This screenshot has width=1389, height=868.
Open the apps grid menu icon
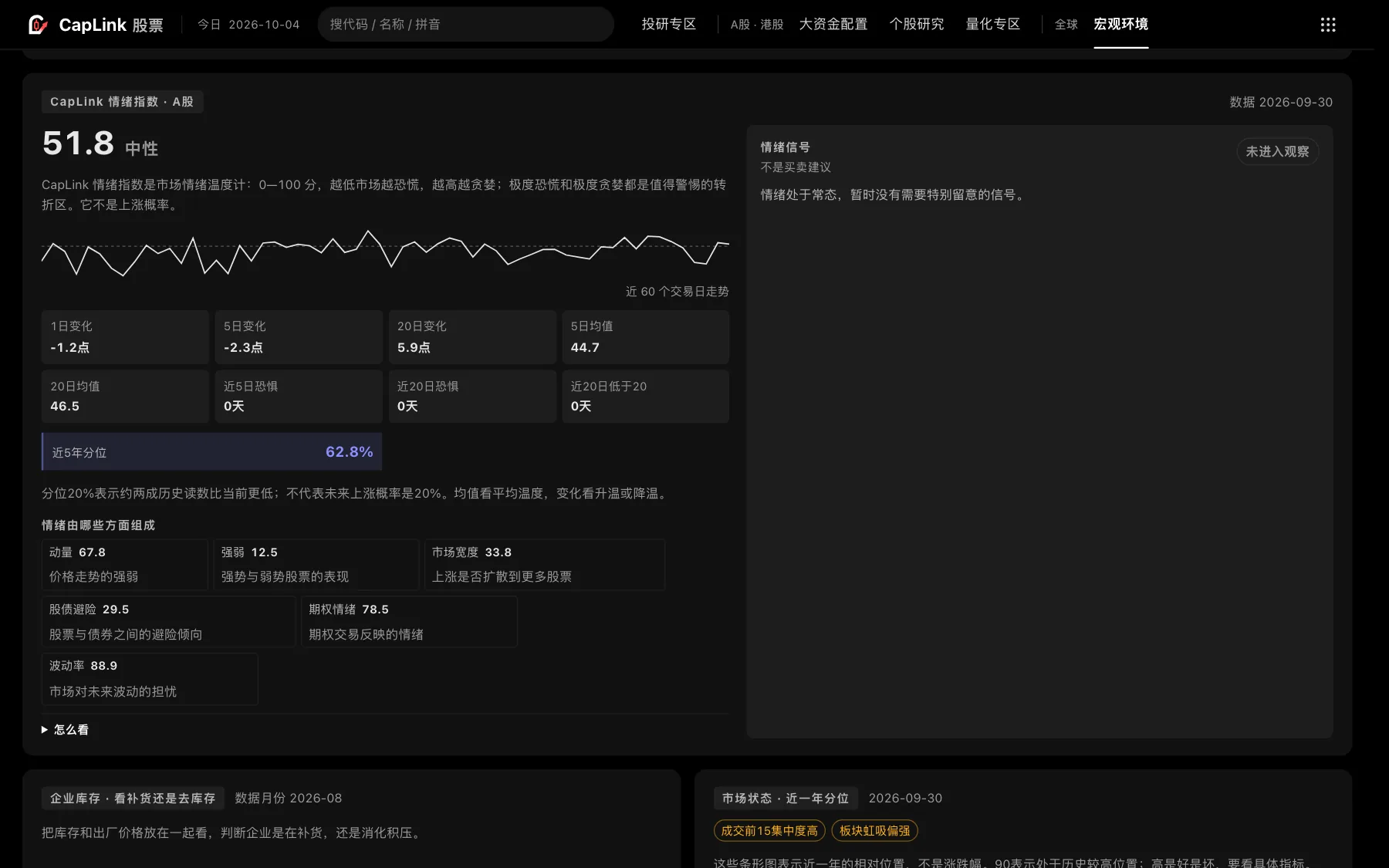pyautogui.click(x=1327, y=25)
